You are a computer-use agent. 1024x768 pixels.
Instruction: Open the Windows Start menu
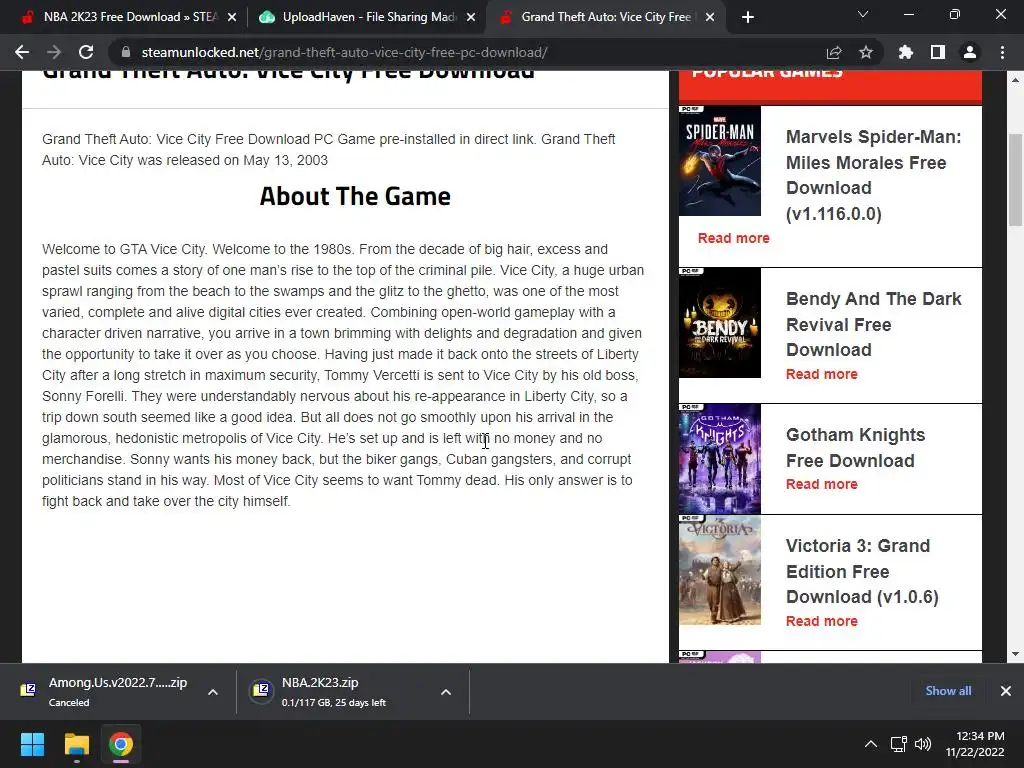32,744
